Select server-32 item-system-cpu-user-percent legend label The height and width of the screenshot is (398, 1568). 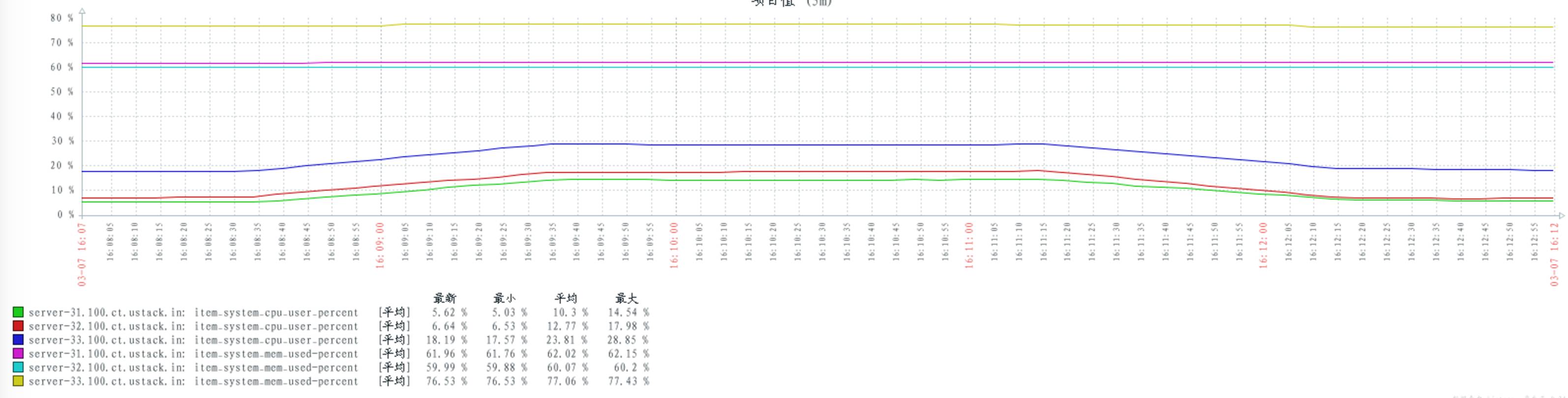point(194,327)
